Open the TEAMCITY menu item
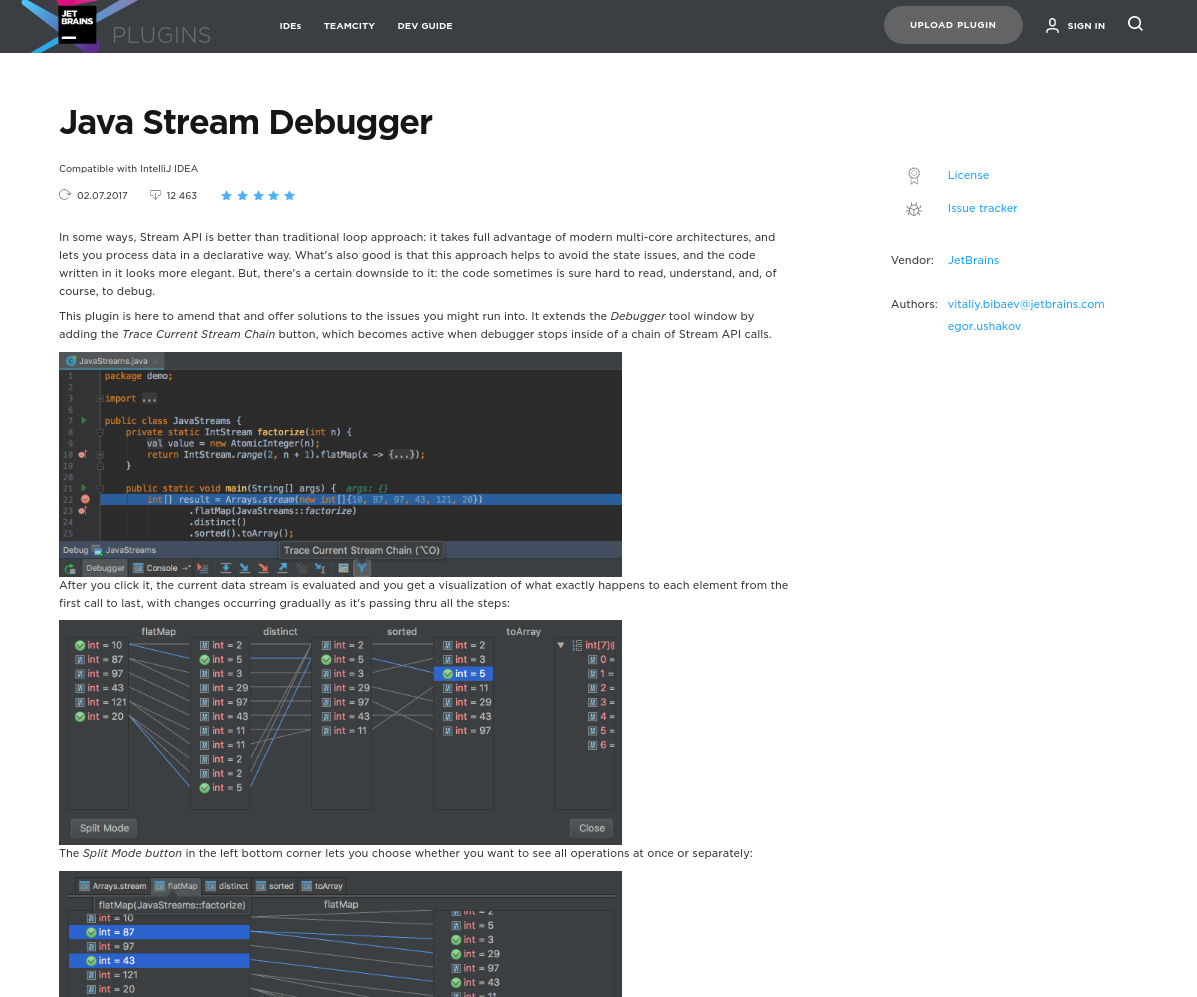 tap(349, 26)
